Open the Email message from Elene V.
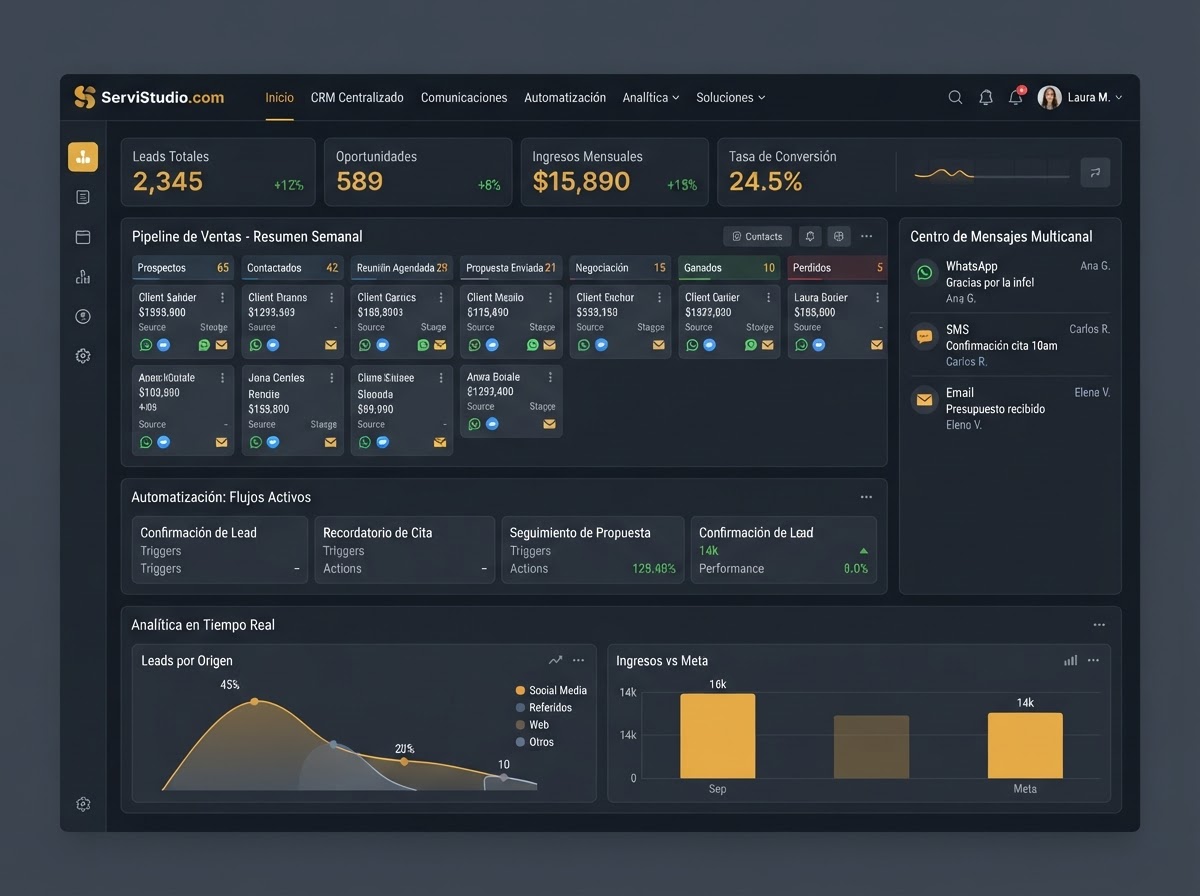Image resolution: width=1200 pixels, height=896 pixels. (x=1010, y=408)
